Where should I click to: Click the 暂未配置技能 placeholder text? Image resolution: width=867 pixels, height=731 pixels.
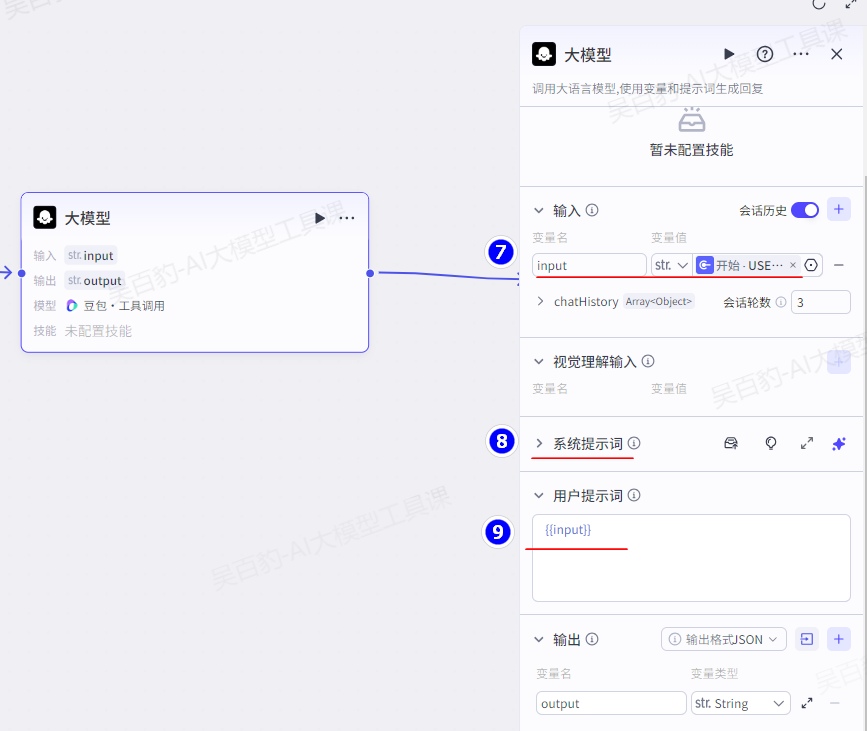[x=691, y=150]
